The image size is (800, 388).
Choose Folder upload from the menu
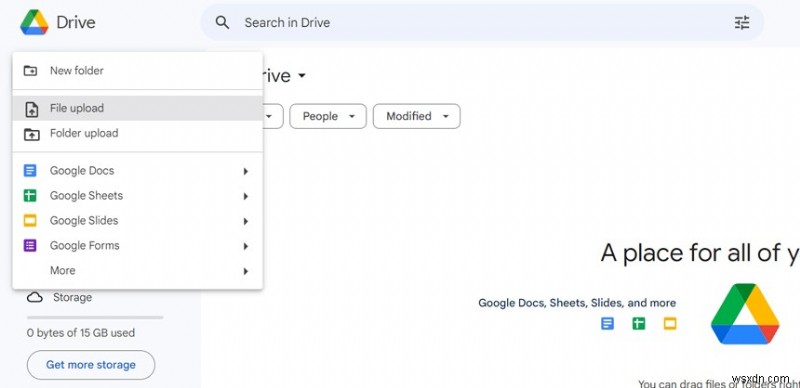tap(138, 133)
